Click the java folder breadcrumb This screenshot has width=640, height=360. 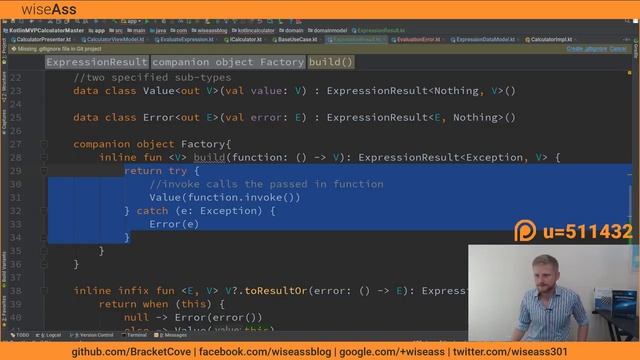pos(158,31)
